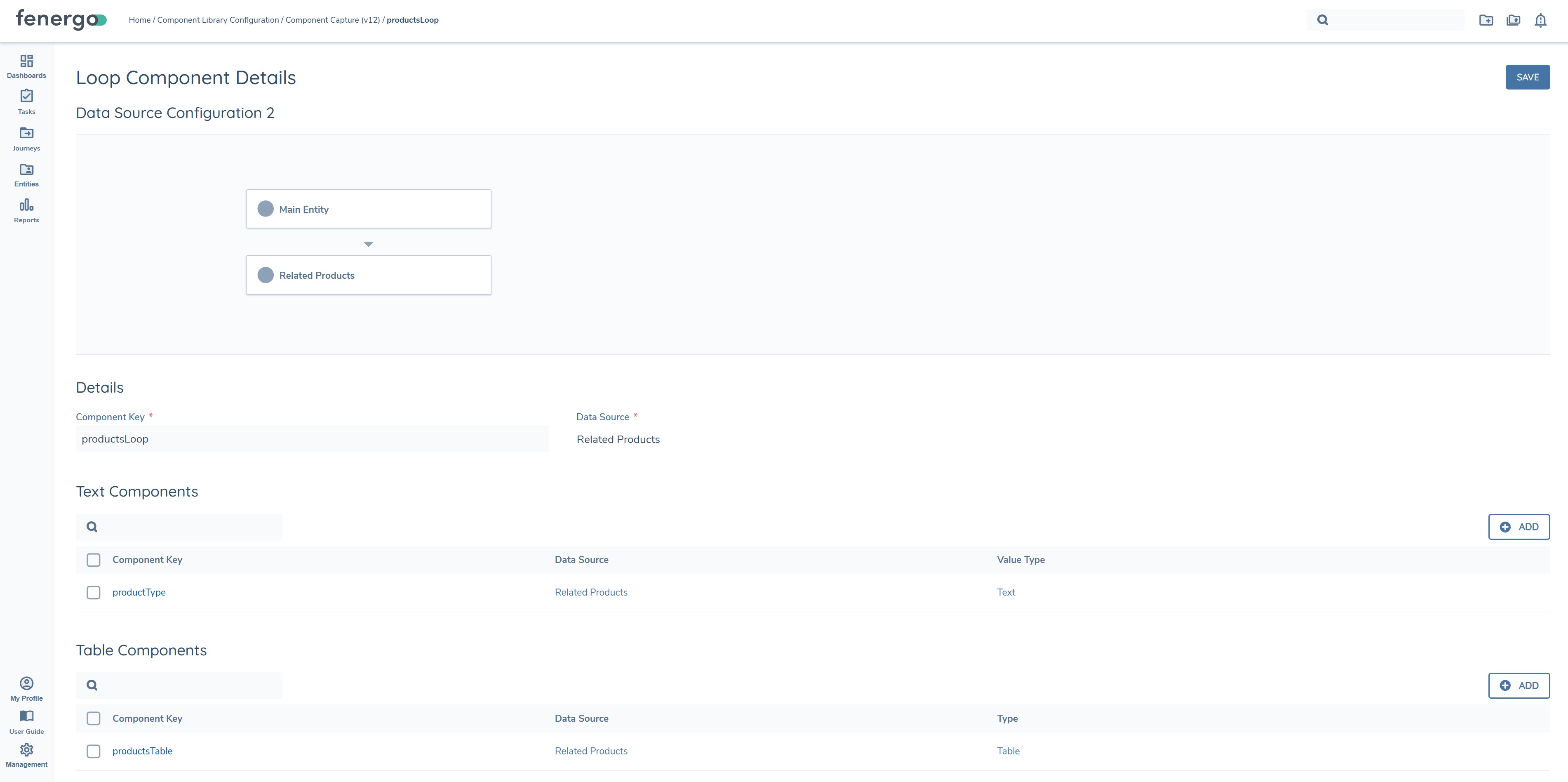
Task: Click ADD in the Table Components section
Action: tap(1519, 685)
